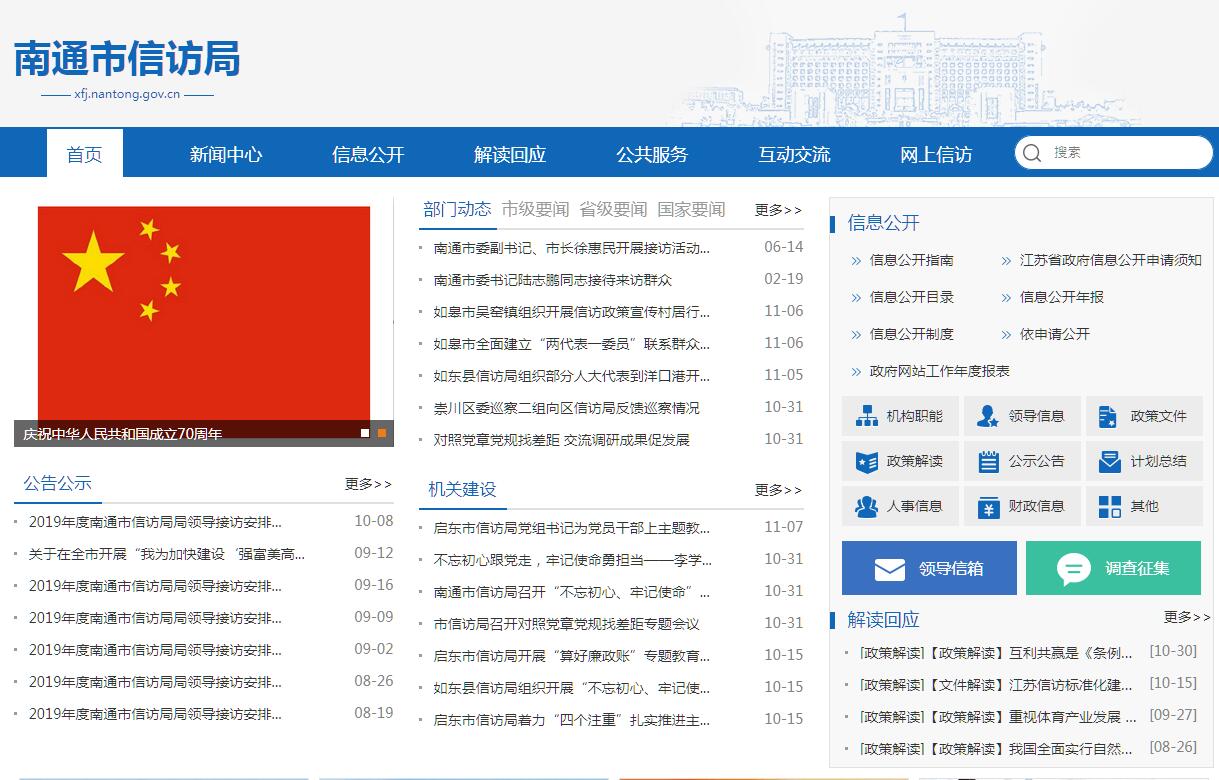The height and width of the screenshot is (780, 1219).
Task: Expand 更多 next to 公告公示
Action: [368, 484]
